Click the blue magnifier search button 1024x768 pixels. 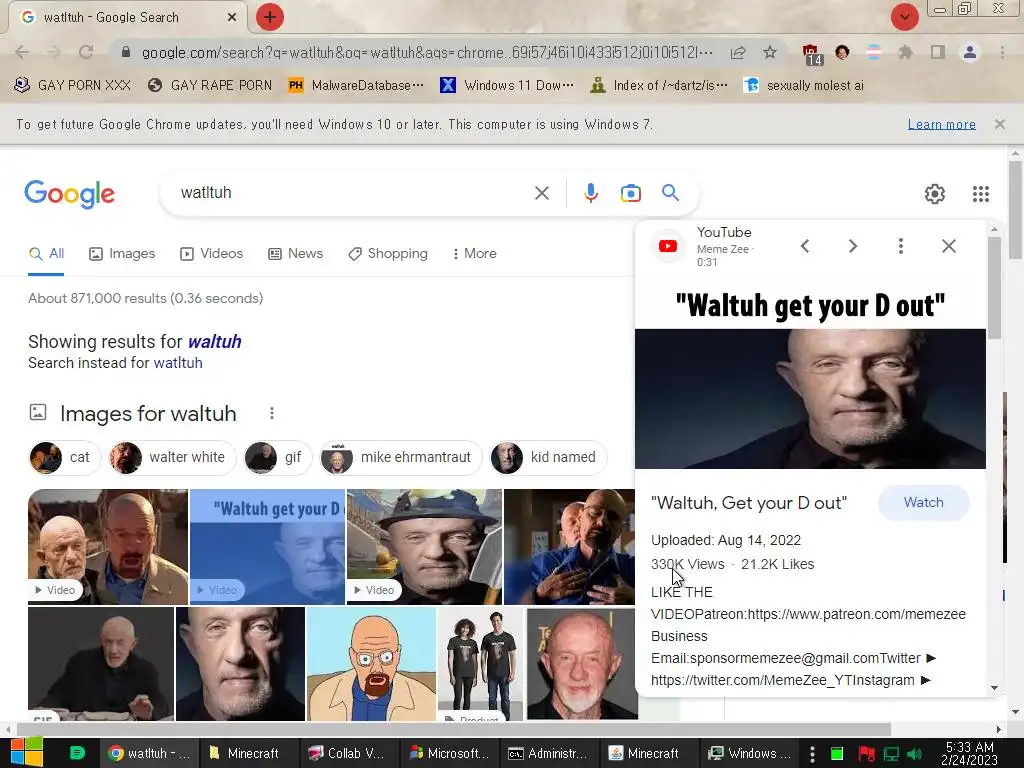tap(670, 193)
